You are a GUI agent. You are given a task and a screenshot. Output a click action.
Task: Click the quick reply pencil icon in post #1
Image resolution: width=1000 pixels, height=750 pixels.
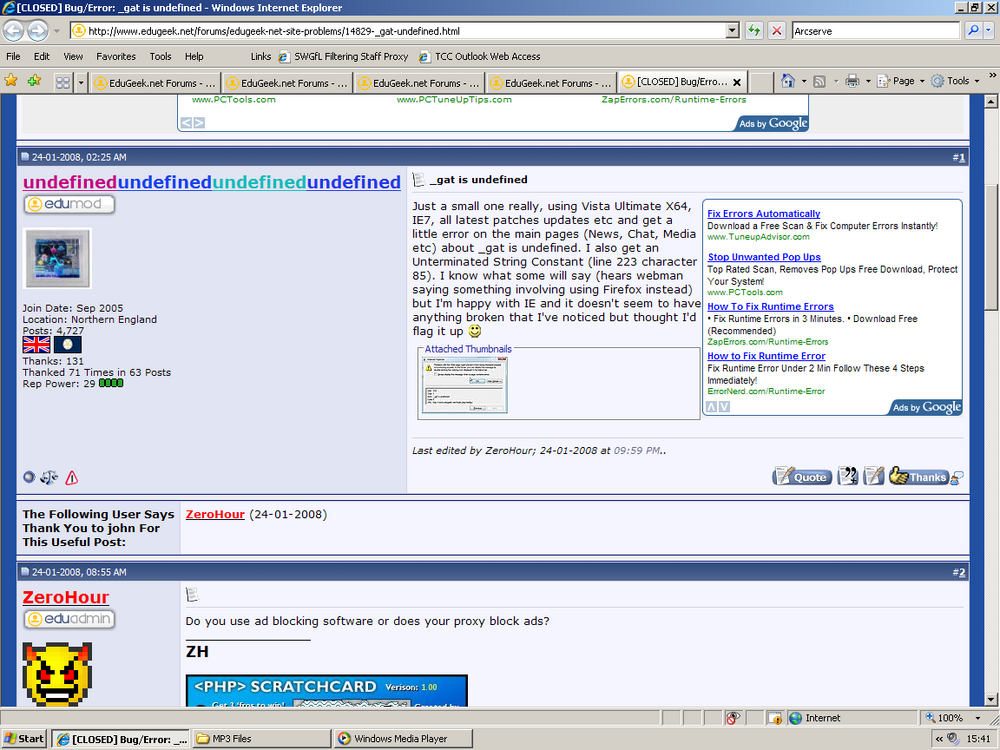tap(874, 476)
